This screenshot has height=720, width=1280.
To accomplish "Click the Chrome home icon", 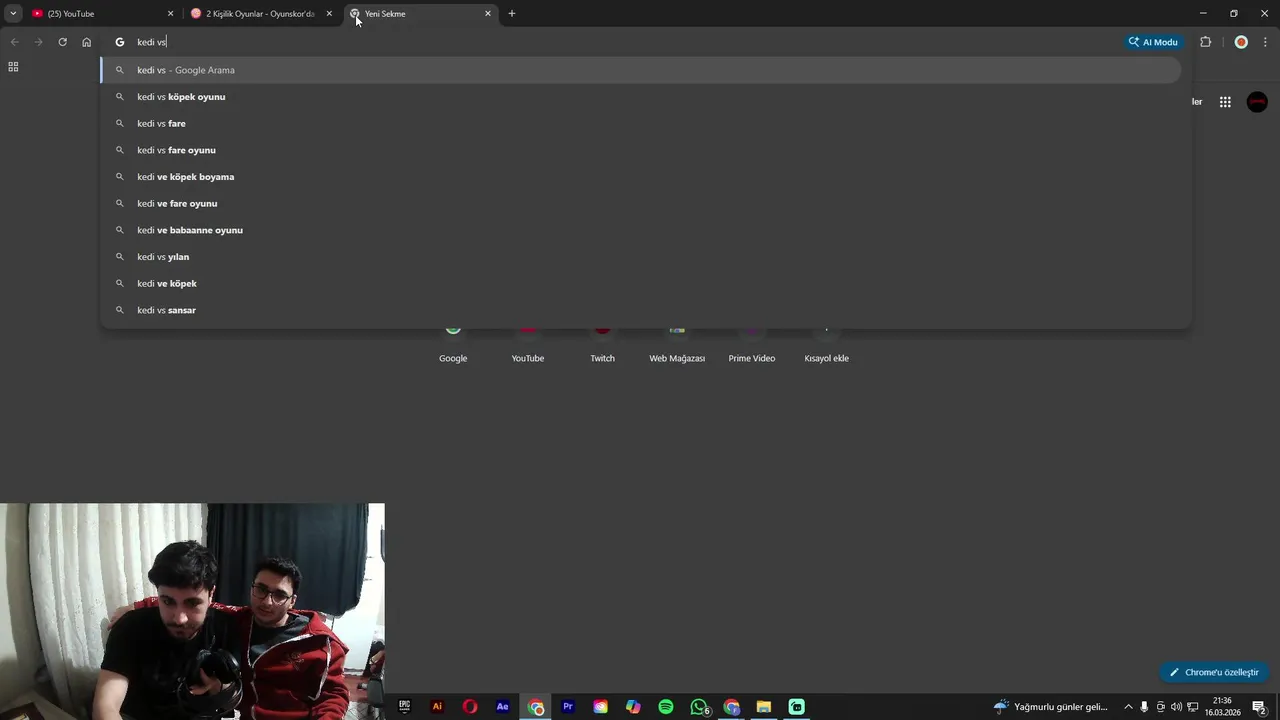I will pyautogui.click(x=87, y=42).
